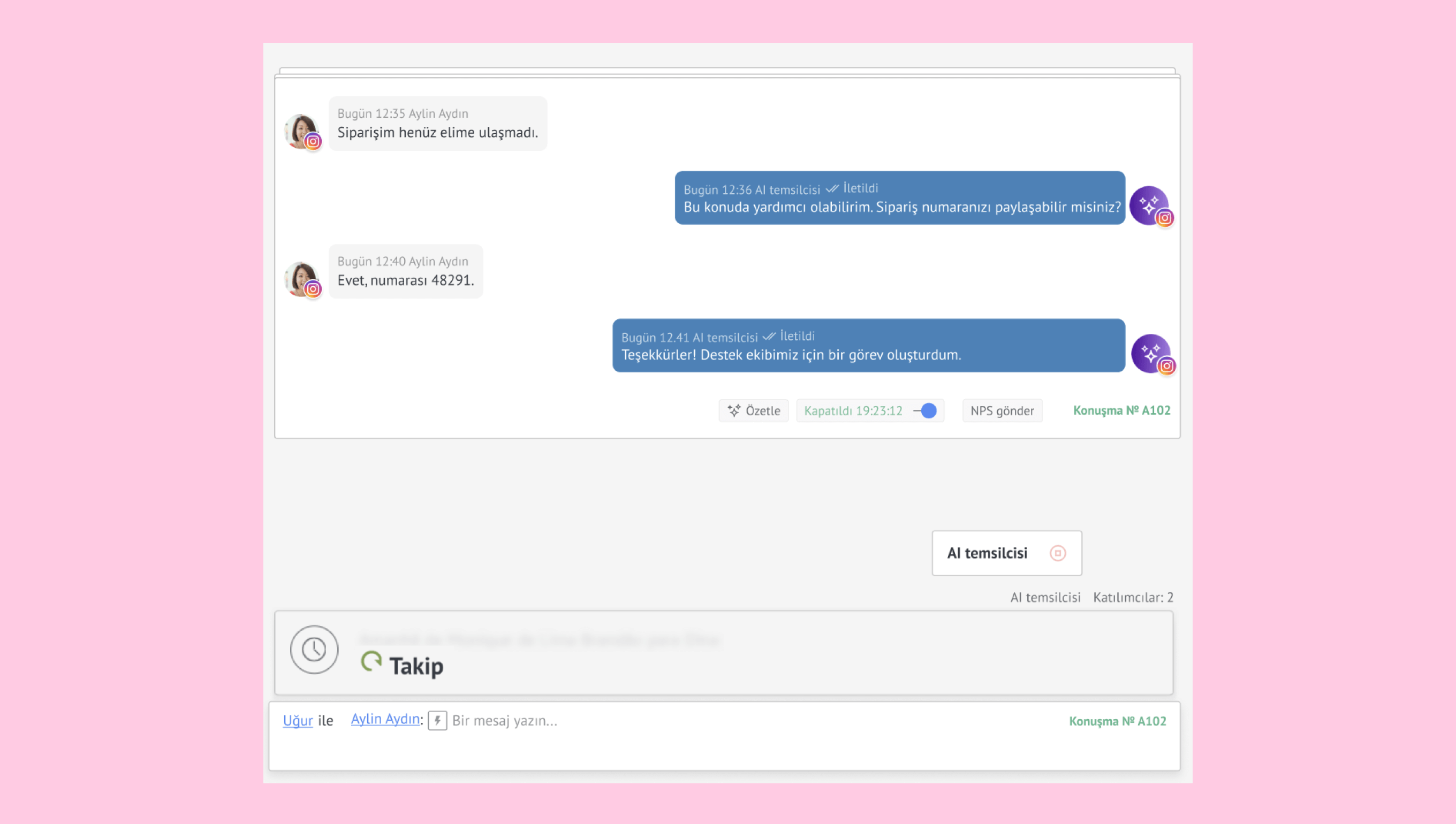Screen dimensions: 1456x824
Task: Click the clock icon in Takip panel
Action: [314, 649]
